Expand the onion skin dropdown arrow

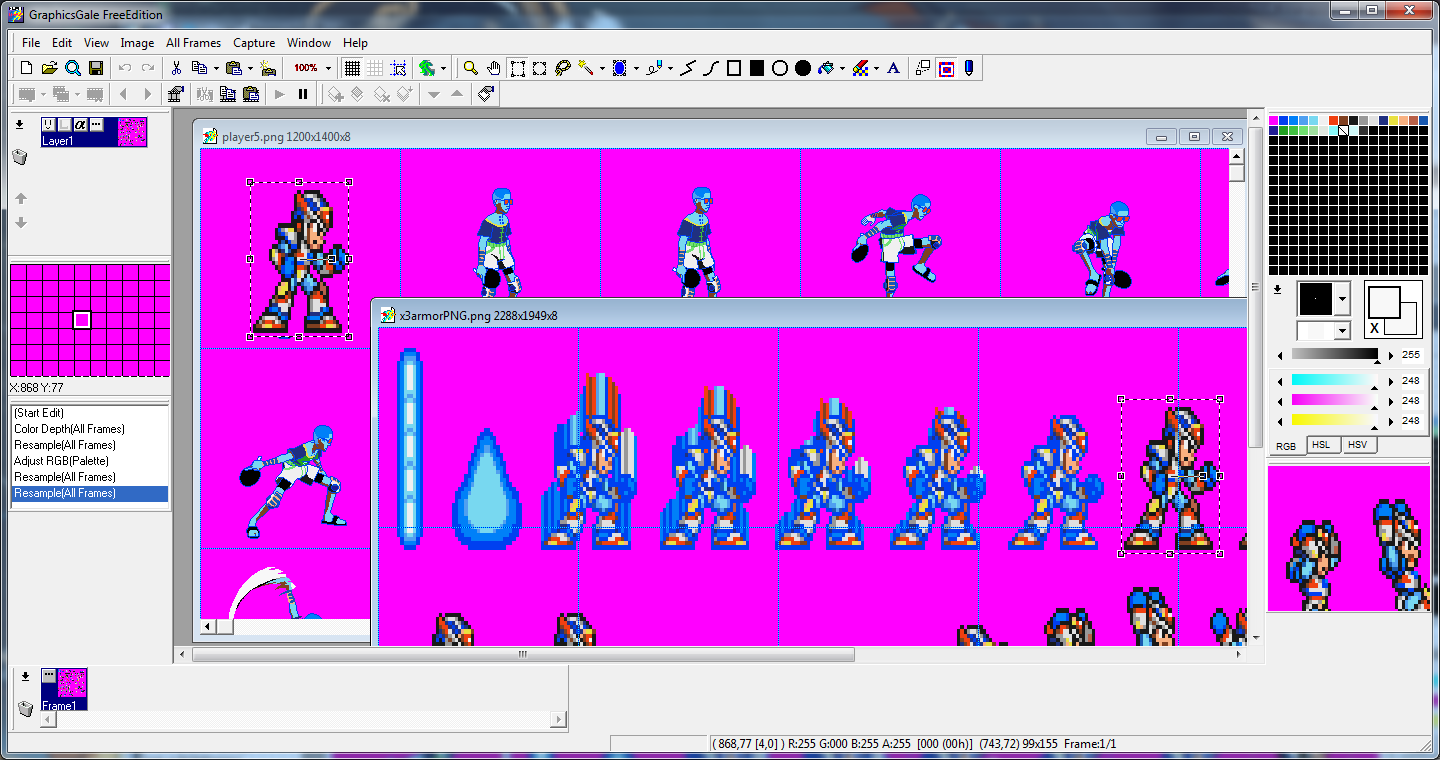(444, 68)
